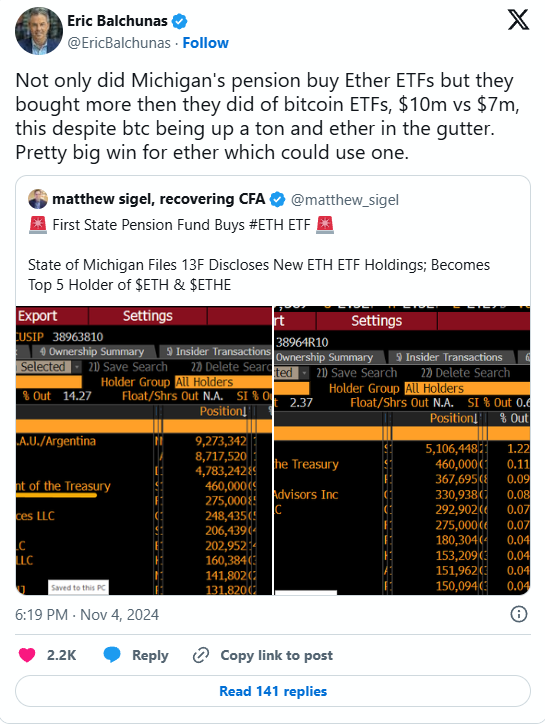
Task: Like the post with the heart icon
Action: (x=27, y=655)
